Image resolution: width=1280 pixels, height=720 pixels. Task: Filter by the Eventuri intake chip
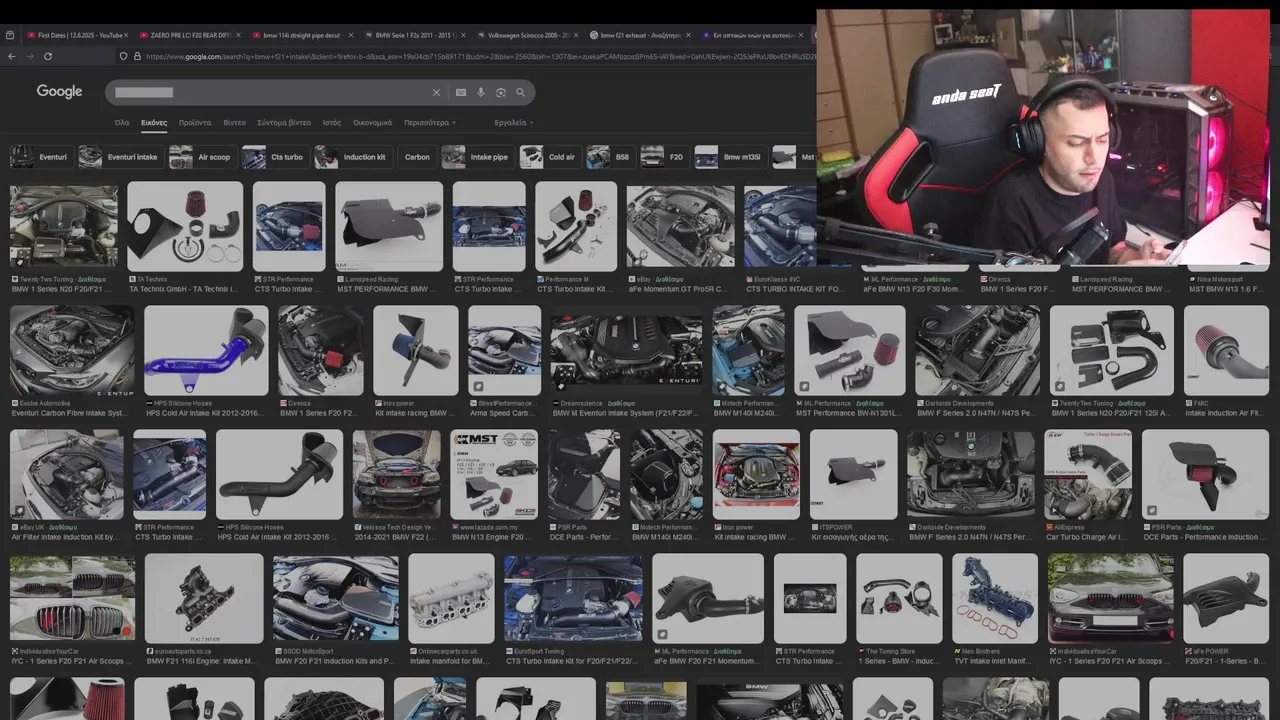119,157
